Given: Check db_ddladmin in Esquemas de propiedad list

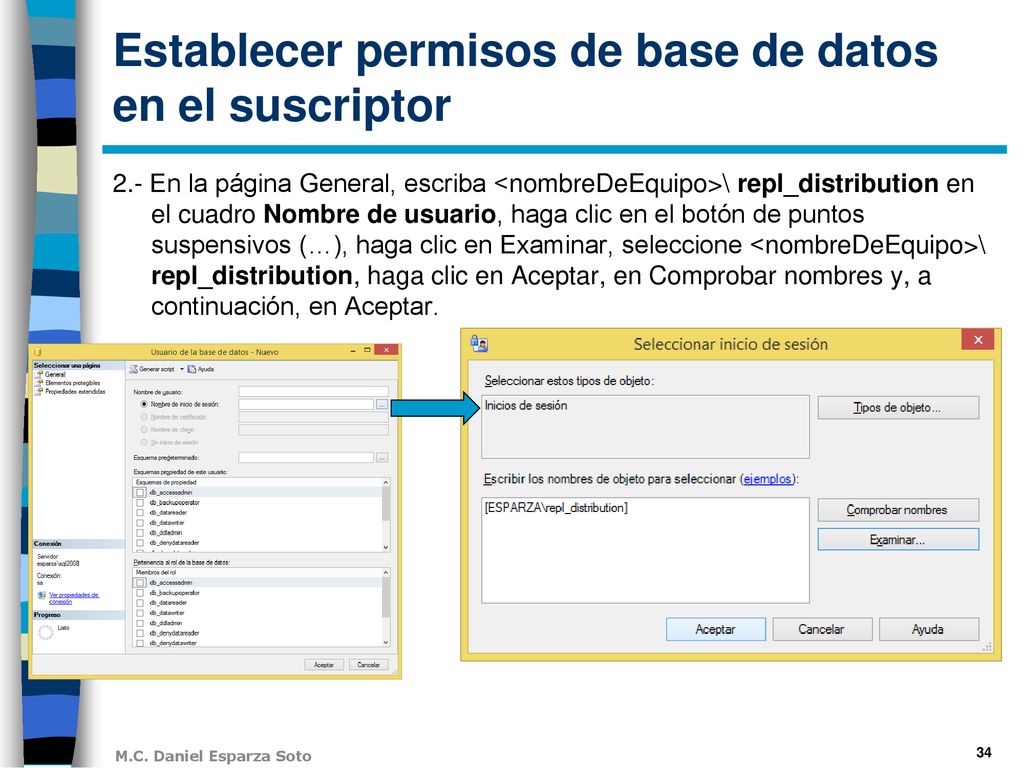Looking at the screenshot, I should click(140, 533).
